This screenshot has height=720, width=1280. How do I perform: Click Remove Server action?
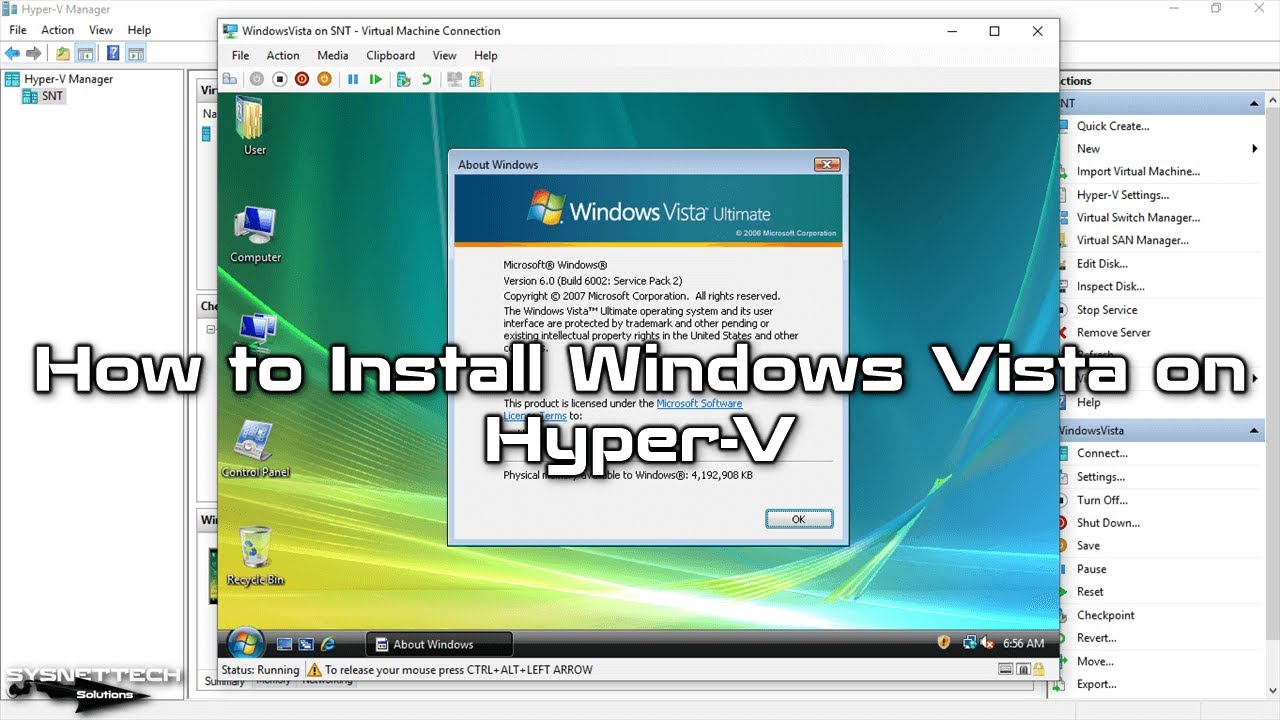pos(1114,332)
